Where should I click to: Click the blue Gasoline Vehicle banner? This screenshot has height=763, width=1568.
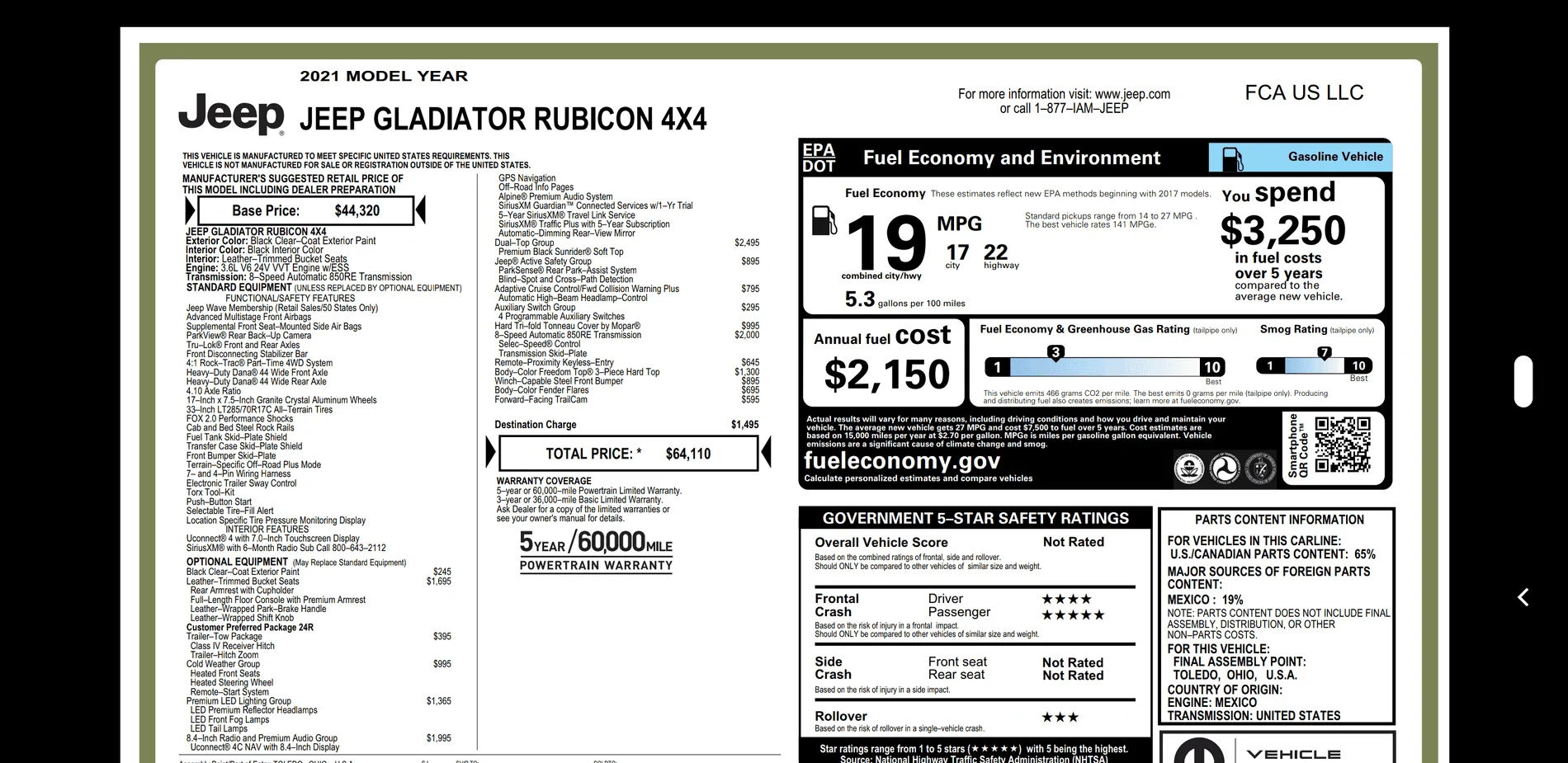point(1300,157)
